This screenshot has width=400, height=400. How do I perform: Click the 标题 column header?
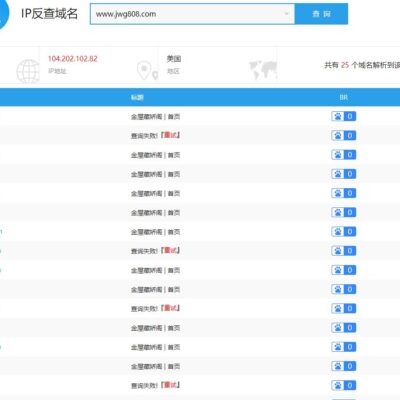137,97
